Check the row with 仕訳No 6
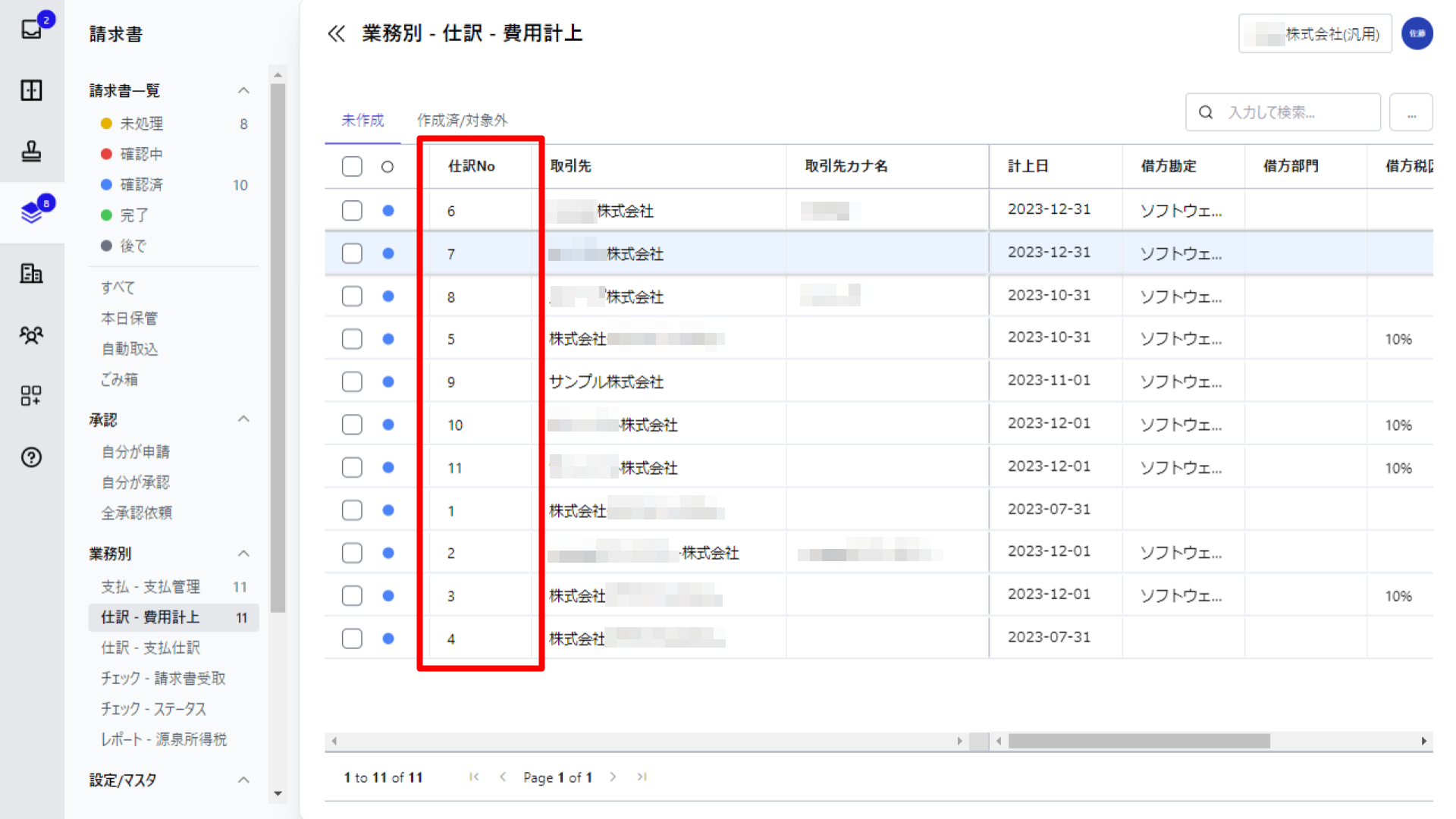 tap(352, 210)
